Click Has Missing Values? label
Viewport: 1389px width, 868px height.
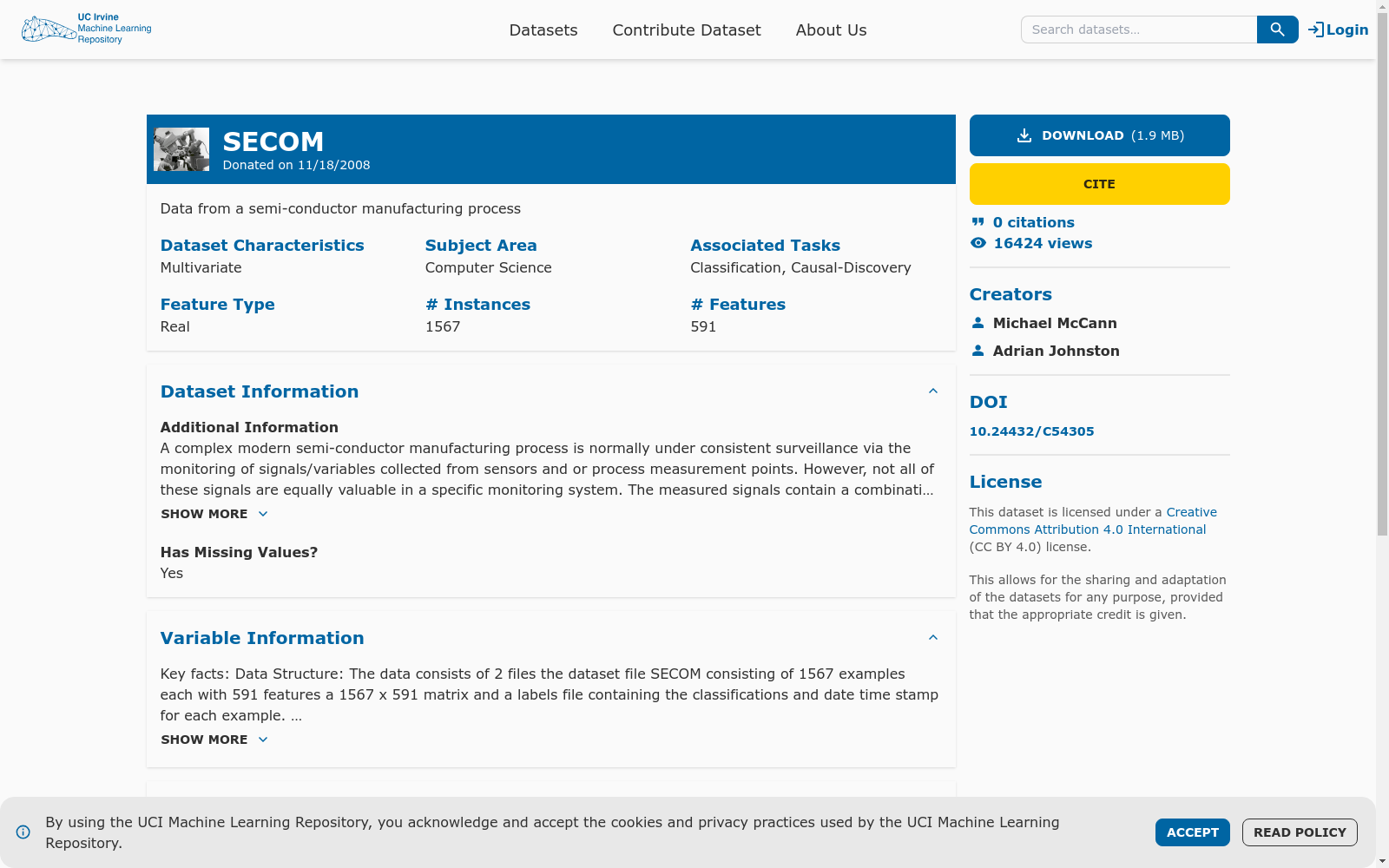click(240, 552)
